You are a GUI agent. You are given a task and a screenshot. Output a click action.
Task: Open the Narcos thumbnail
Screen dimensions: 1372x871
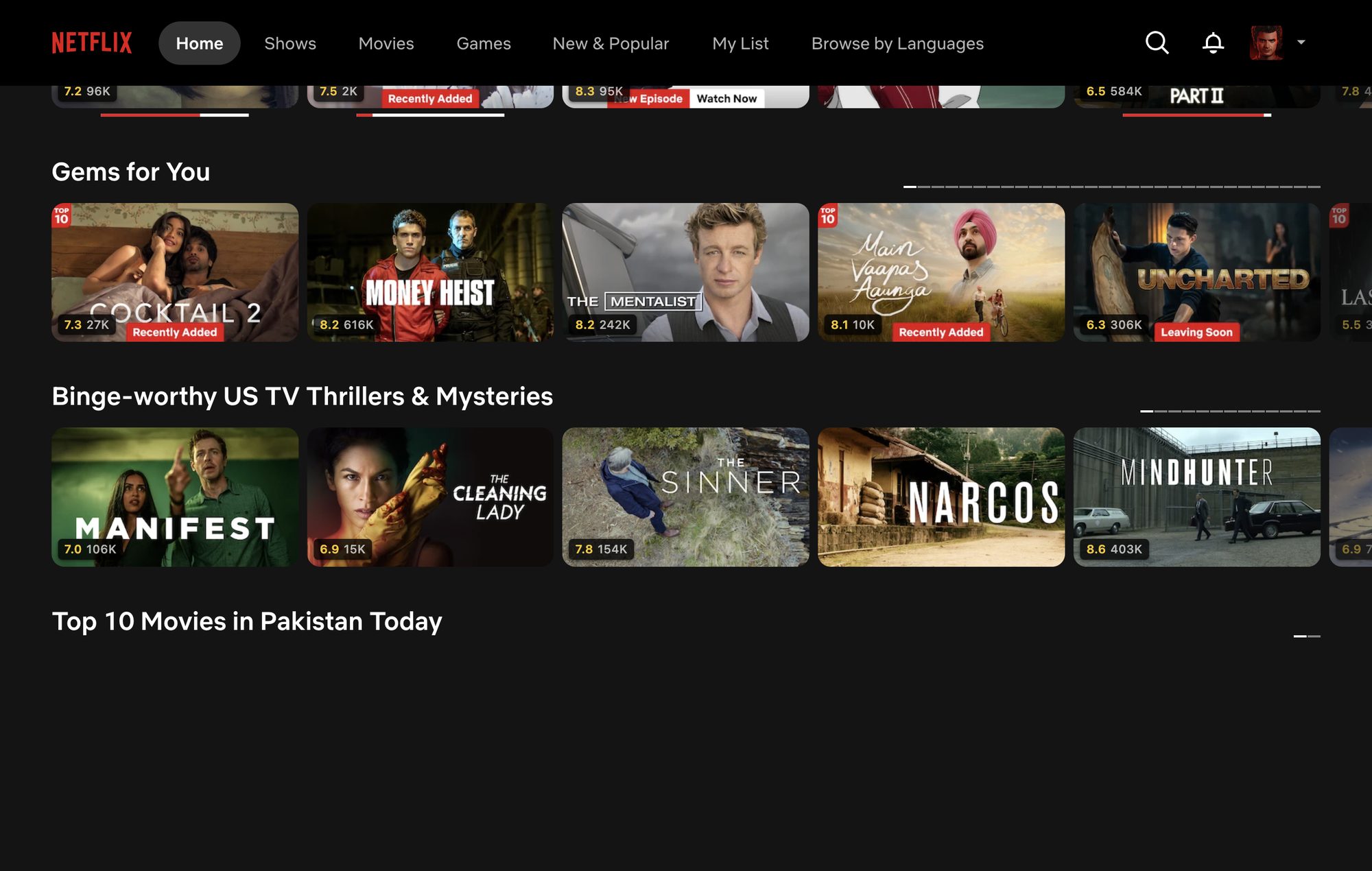[941, 497]
